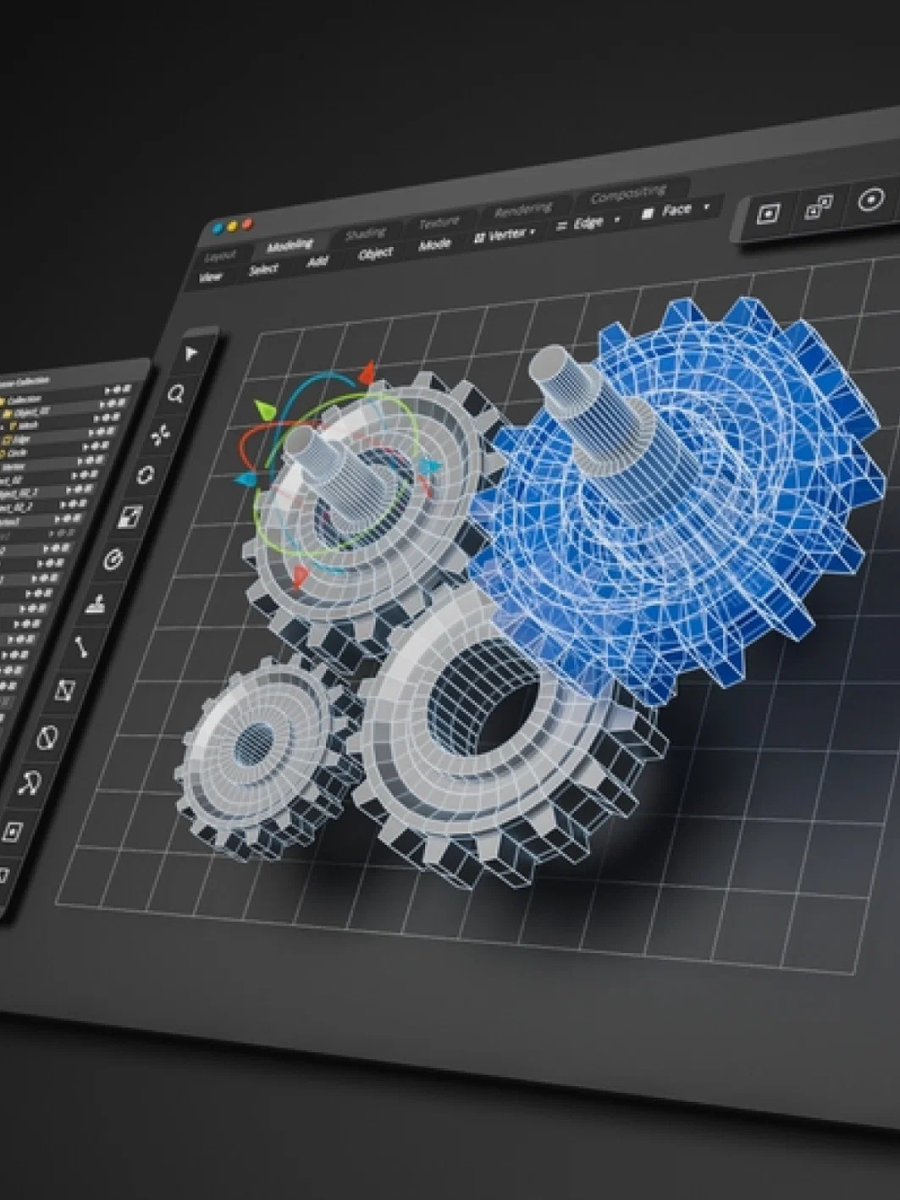Screen dimensions: 900x1200
Task: Select the bone tool in toolbar
Action: coord(81,648)
